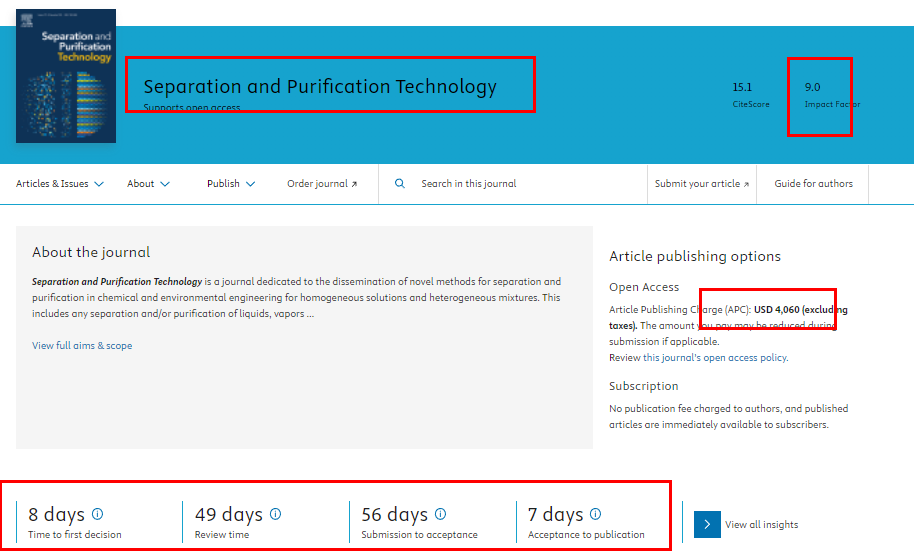This screenshot has height=559, width=914.
Task: Click info icon beside 7 days
Action: point(596,514)
